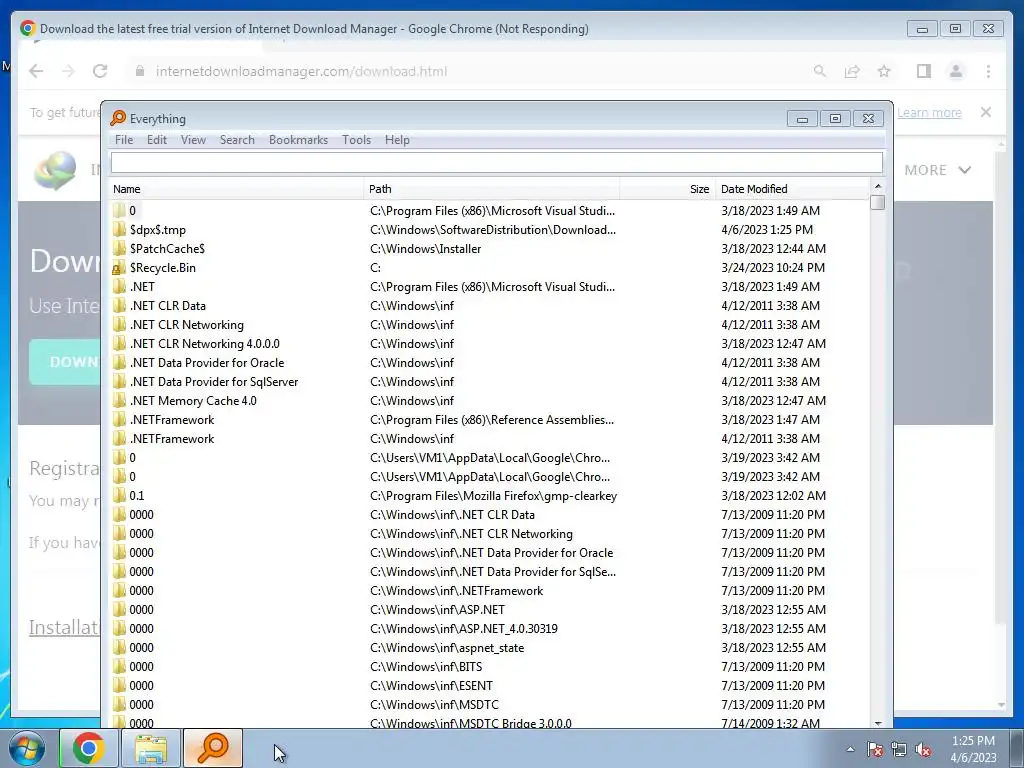Open the Windows Start button
The height and width of the screenshot is (768, 1024).
click(26, 748)
